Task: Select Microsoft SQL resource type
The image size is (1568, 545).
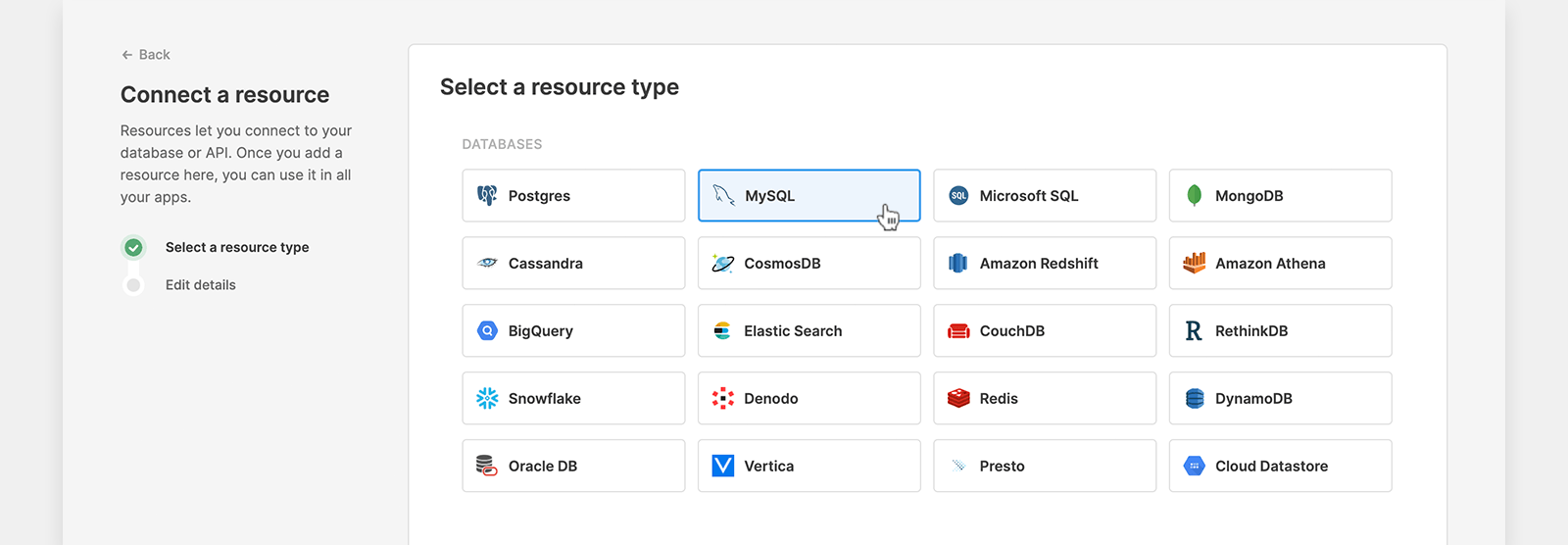Action: [1044, 196]
